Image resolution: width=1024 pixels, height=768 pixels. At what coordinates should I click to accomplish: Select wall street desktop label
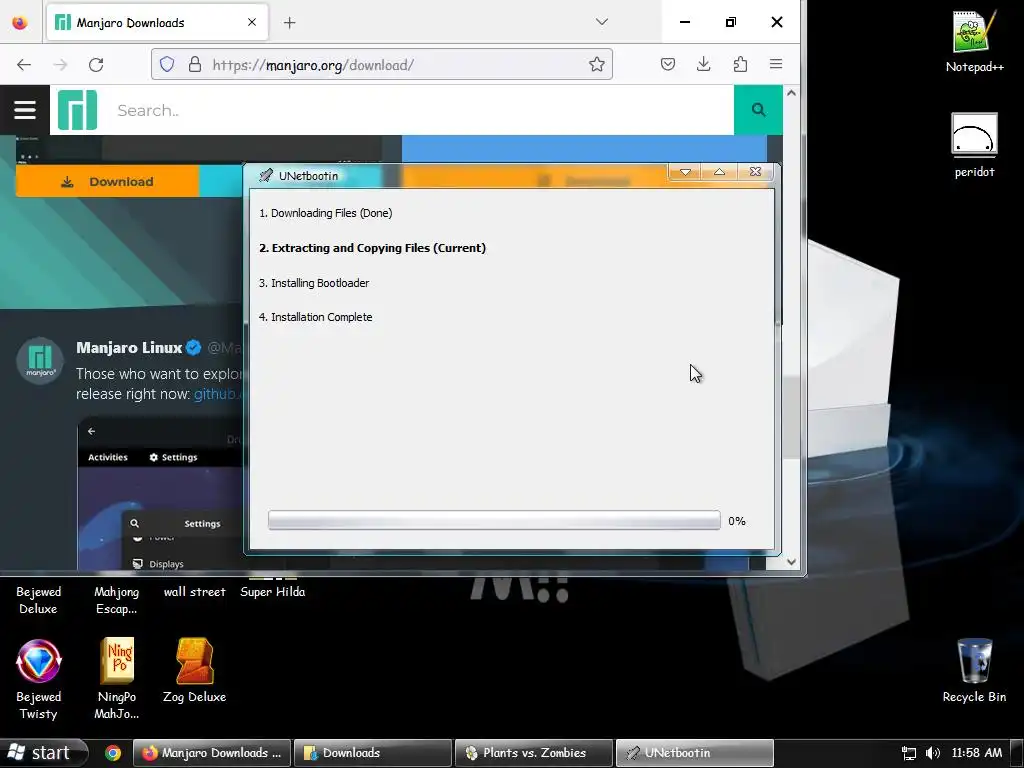(x=195, y=592)
